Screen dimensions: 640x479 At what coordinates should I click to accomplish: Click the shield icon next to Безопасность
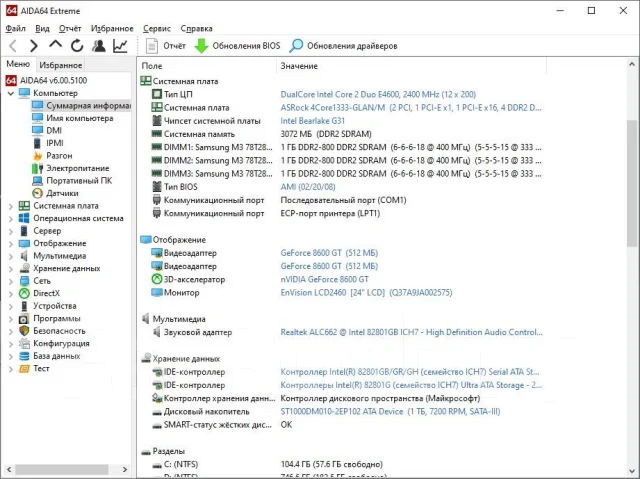click(x=24, y=331)
